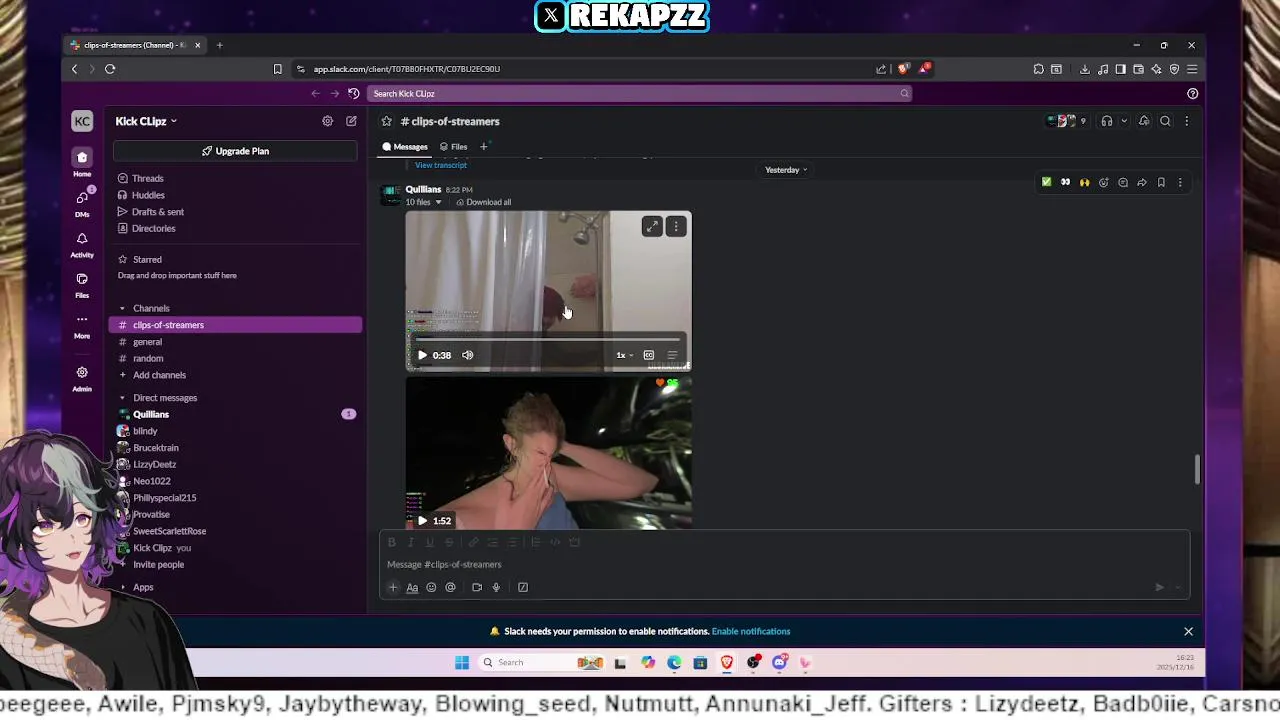Star the clips-of-streamers channel
1280x720 pixels.
(386, 121)
